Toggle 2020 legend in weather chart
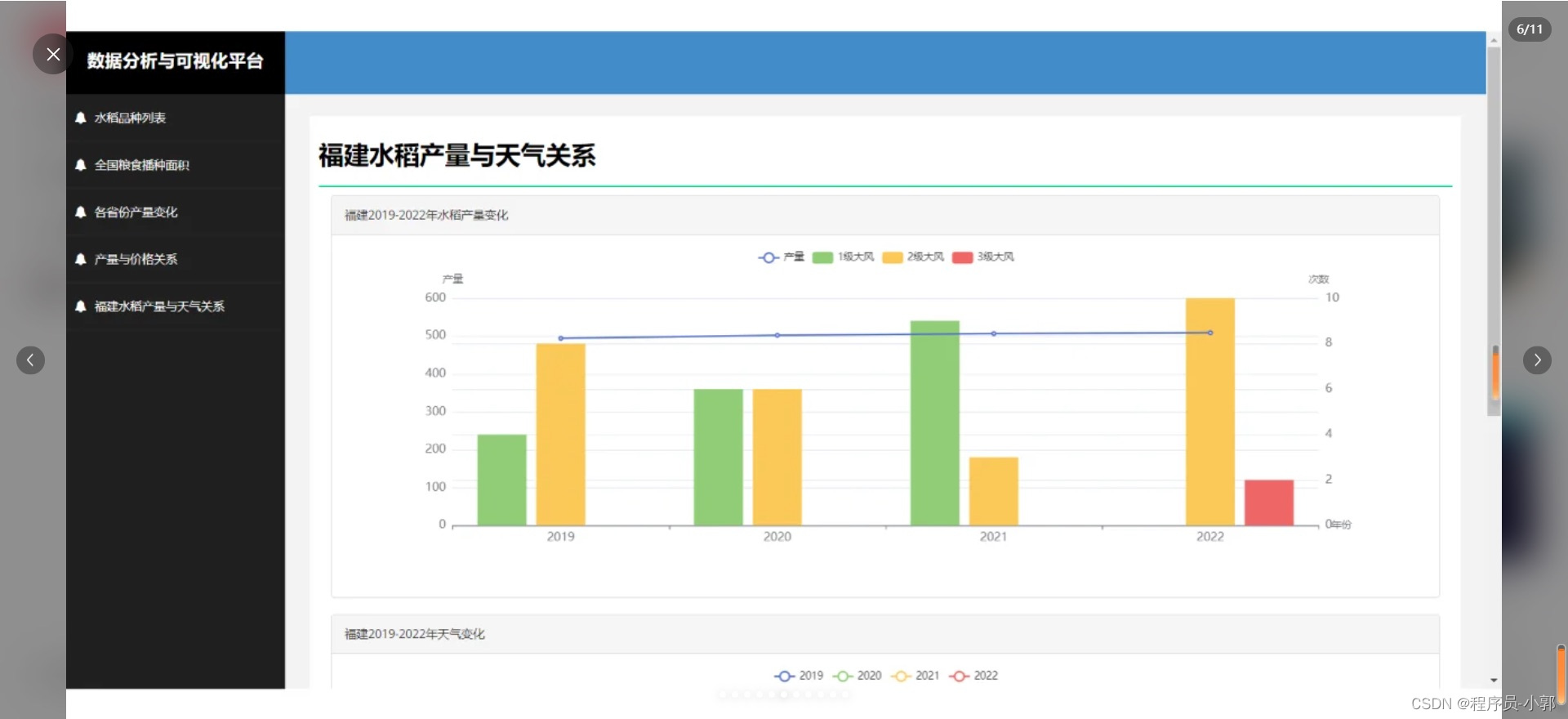1568x719 pixels. (857, 676)
